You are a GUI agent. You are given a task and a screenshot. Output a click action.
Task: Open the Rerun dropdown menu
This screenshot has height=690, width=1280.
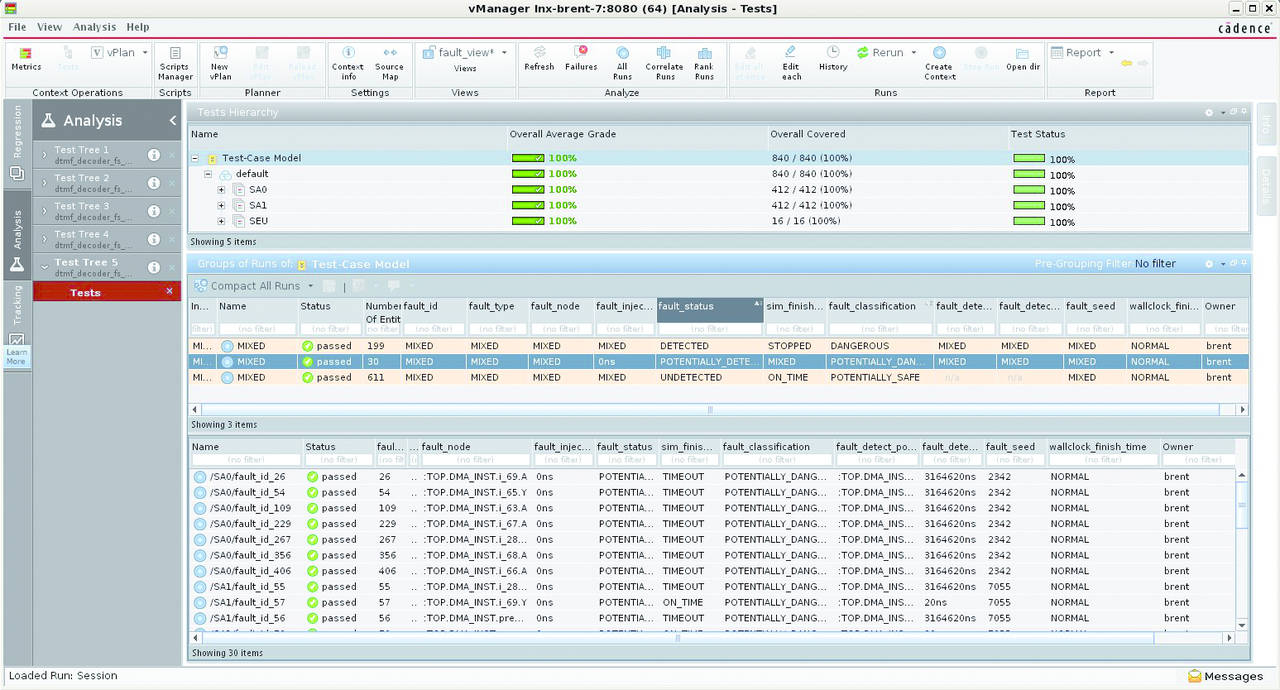coord(913,53)
